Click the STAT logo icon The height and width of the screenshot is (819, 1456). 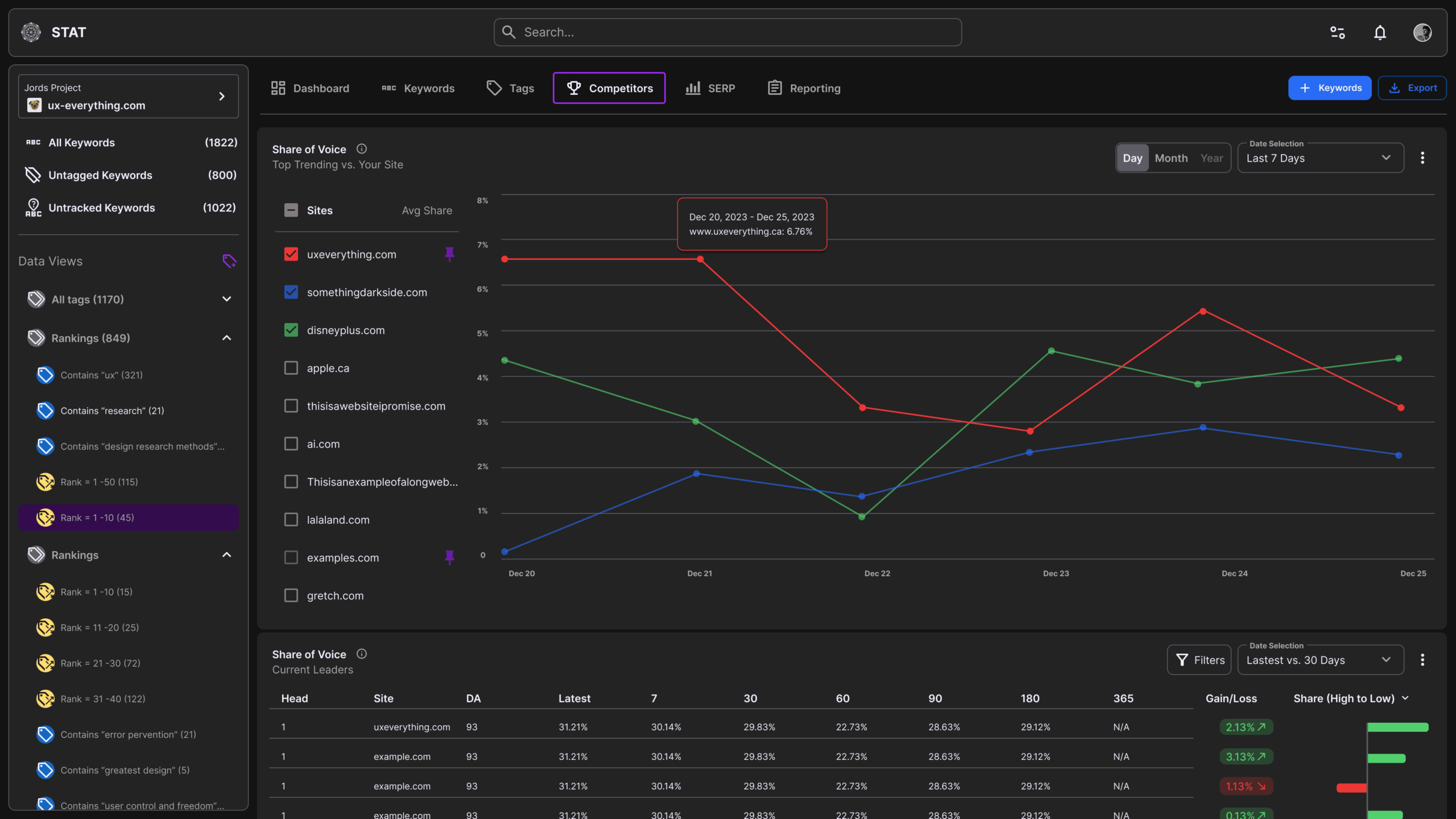pos(31,32)
